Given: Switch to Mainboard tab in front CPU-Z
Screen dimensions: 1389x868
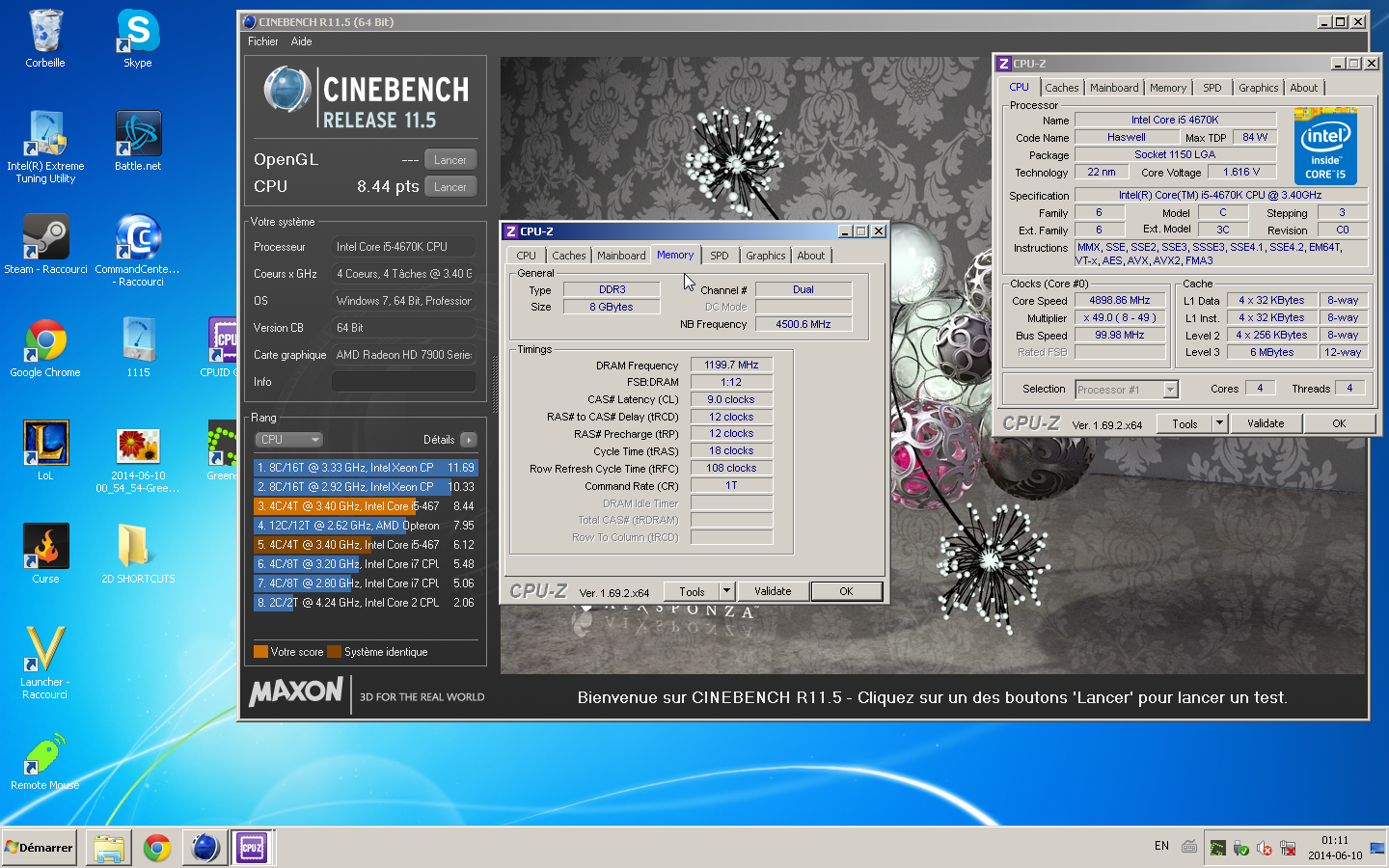Looking at the screenshot, I should tap(621, 256).
